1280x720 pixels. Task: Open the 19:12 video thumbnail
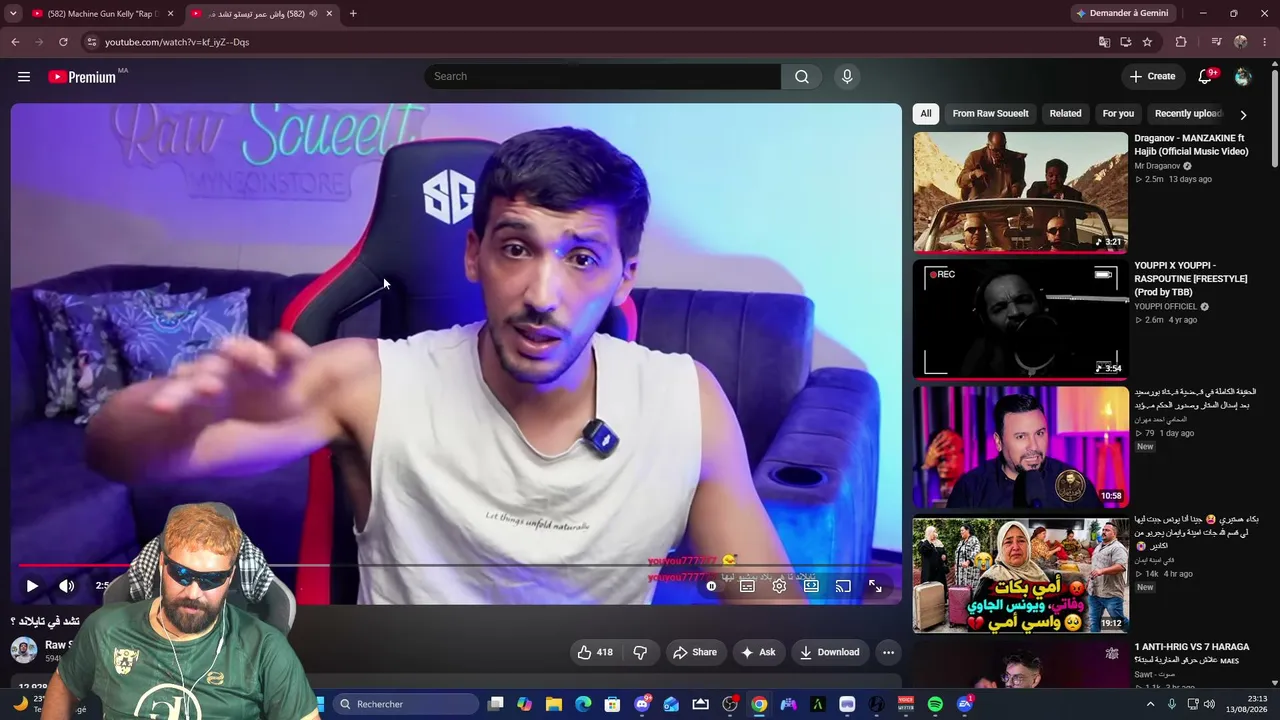[1020, 574]
